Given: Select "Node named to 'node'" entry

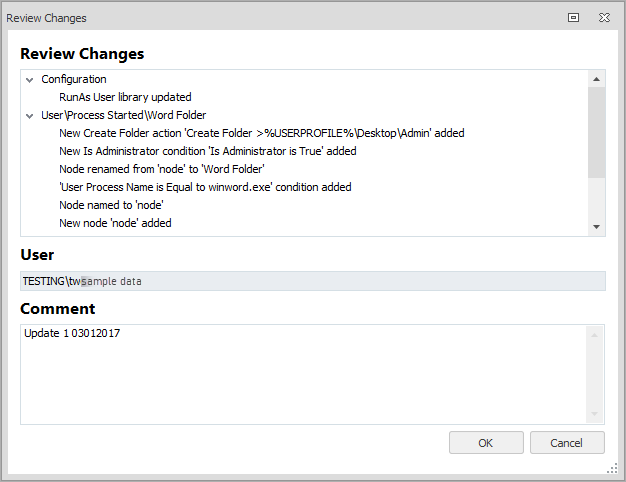Looking at the screenshot, I should [111, 205].
